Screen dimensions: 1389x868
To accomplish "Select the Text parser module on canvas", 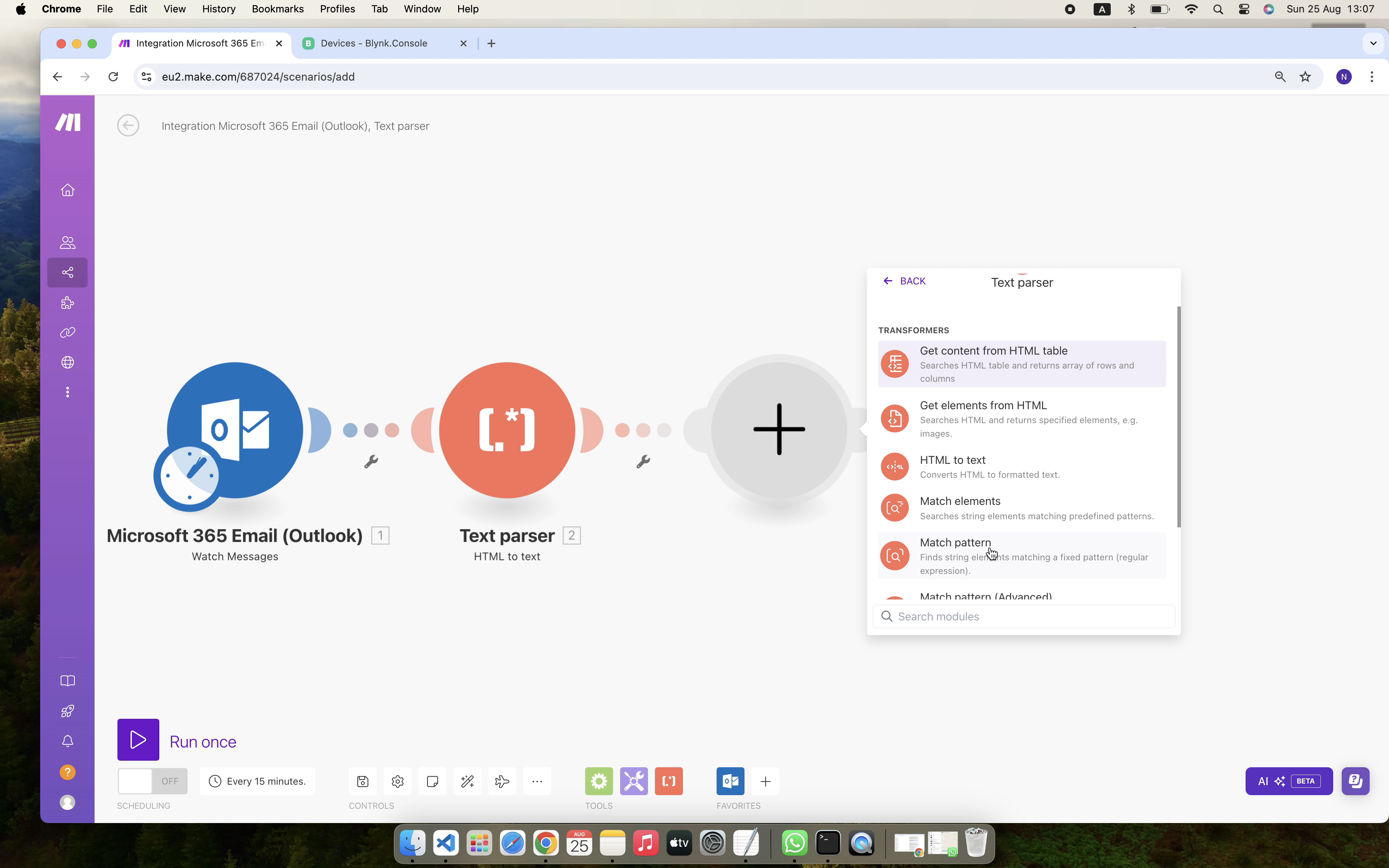I will click(x=507, y=430).
